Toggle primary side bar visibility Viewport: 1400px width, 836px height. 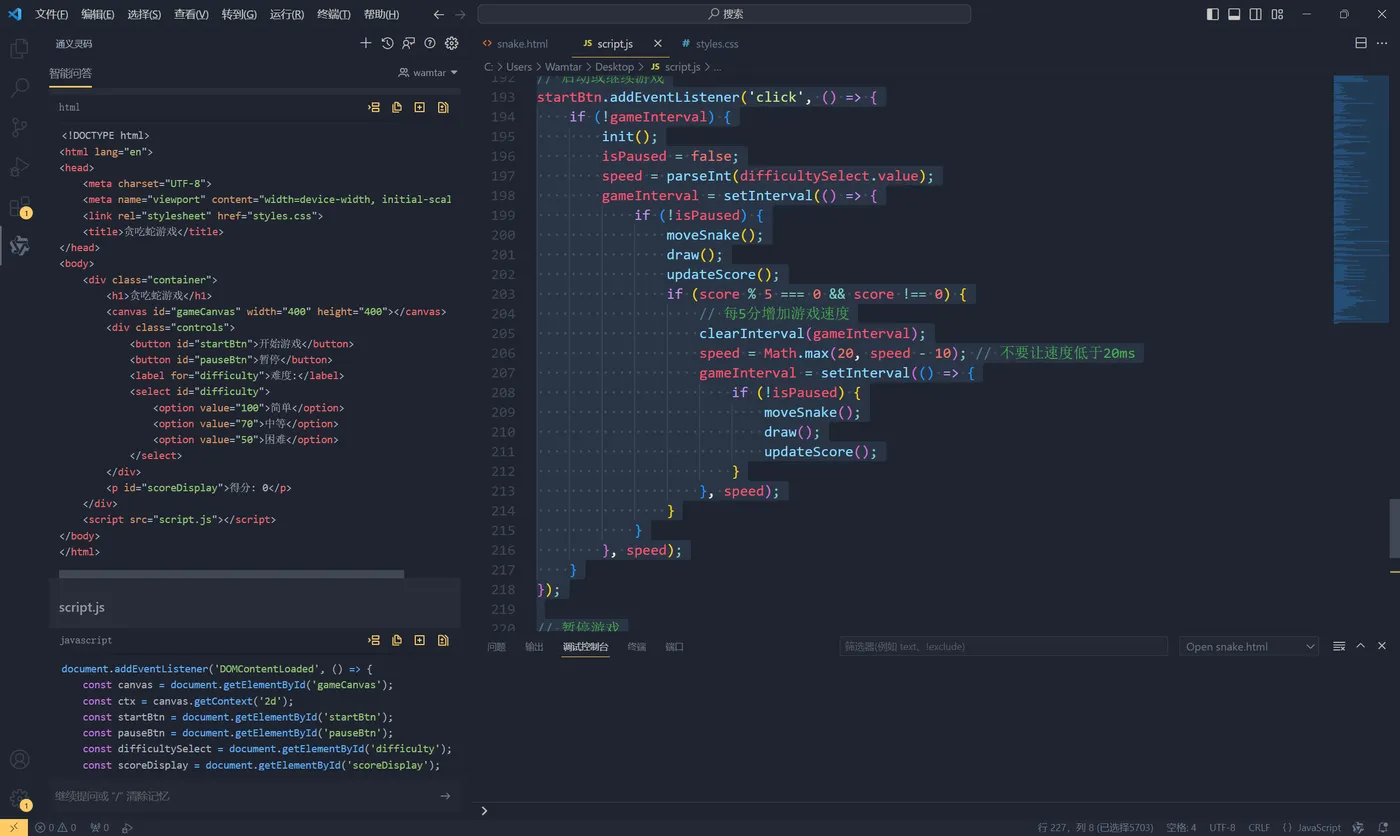tap(1212, 14)
